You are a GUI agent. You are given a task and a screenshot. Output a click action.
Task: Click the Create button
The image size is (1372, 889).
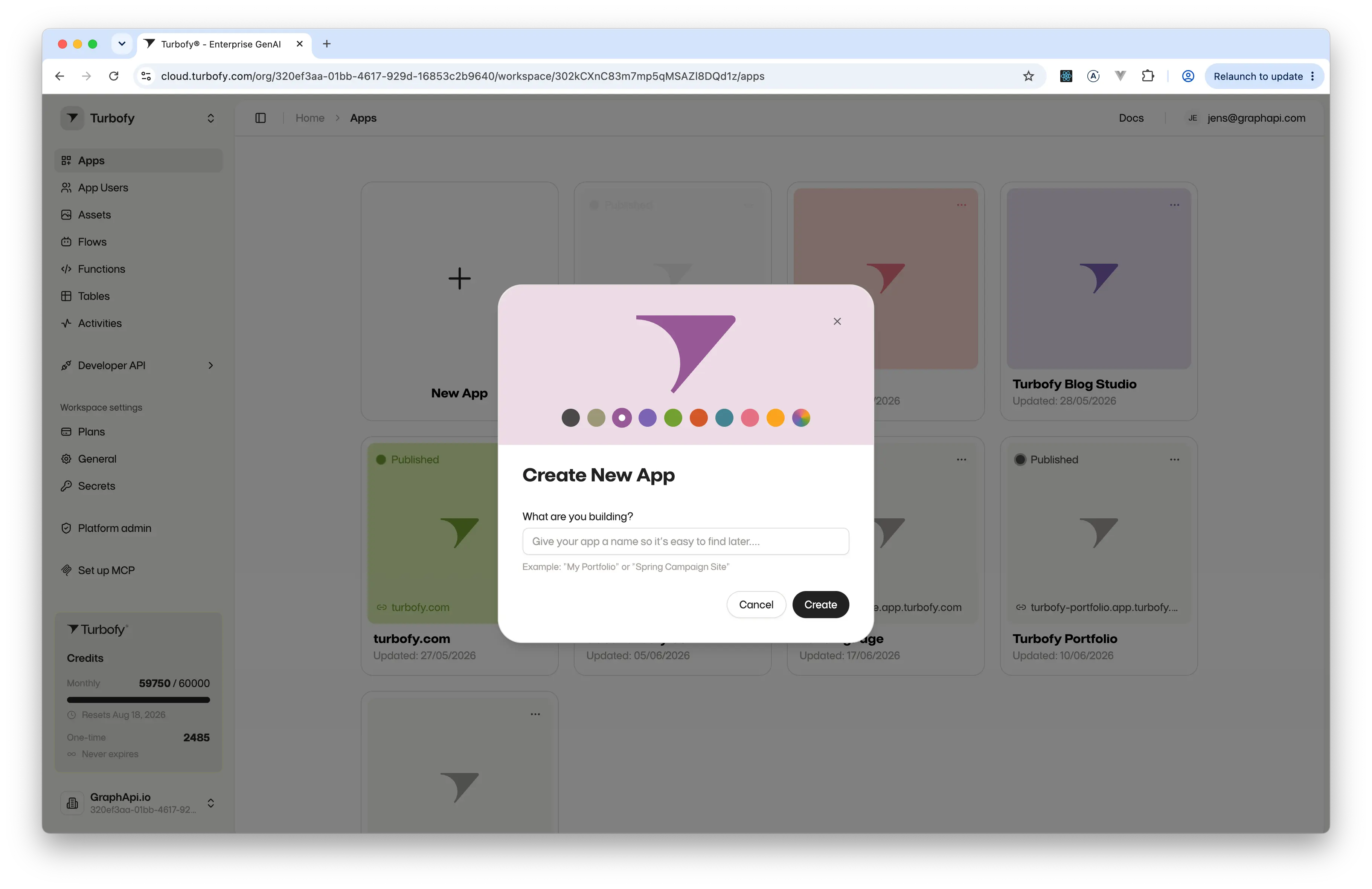point(820,605)
